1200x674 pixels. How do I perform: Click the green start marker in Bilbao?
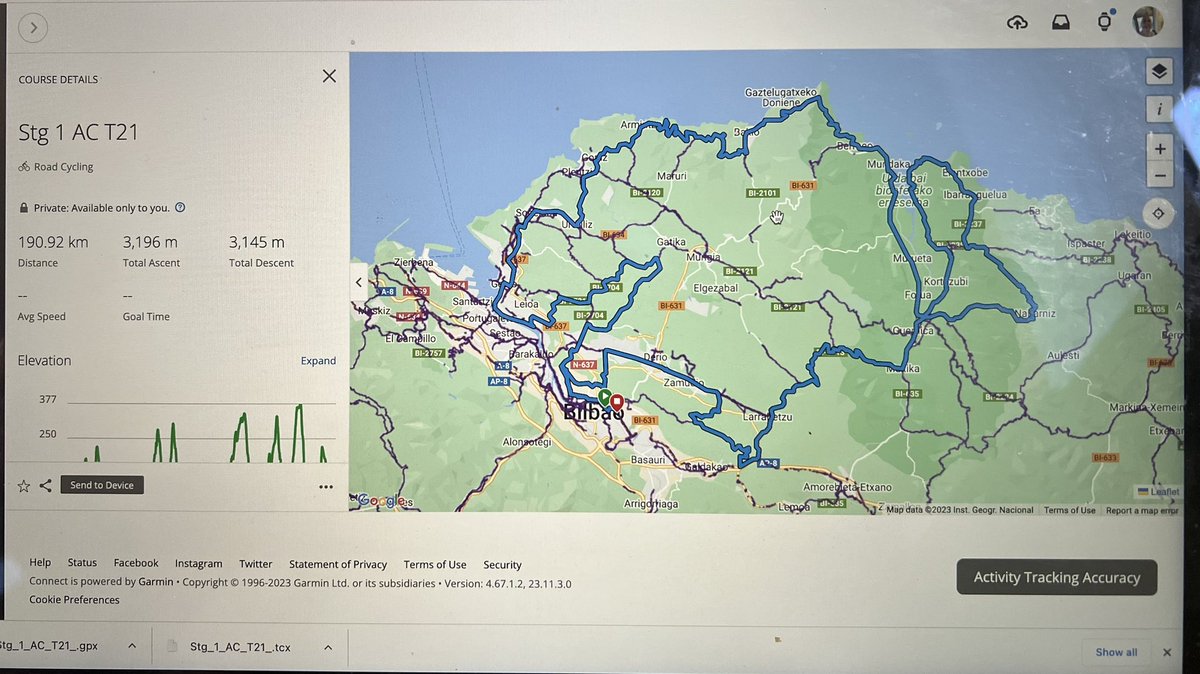604,397
